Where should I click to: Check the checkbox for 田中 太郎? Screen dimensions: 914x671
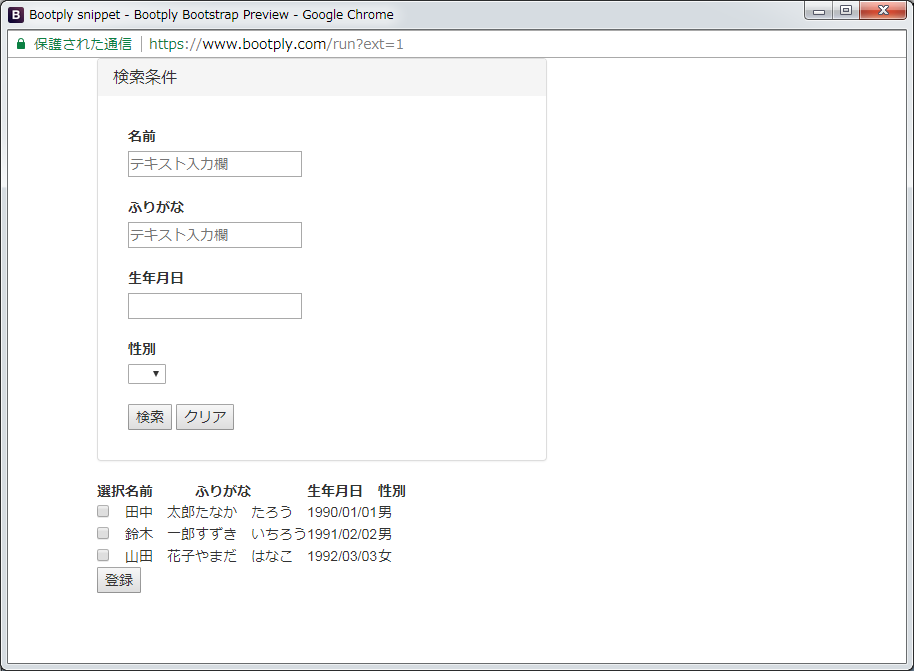[x=102, y=511]
